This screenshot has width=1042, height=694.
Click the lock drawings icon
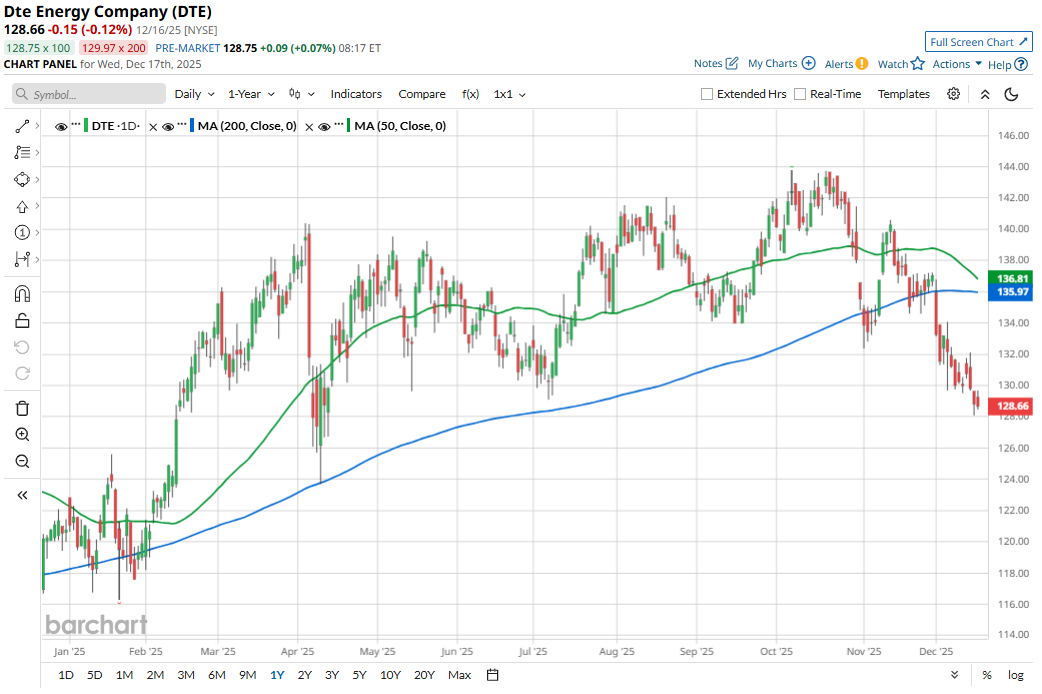[x=22, y=321]
